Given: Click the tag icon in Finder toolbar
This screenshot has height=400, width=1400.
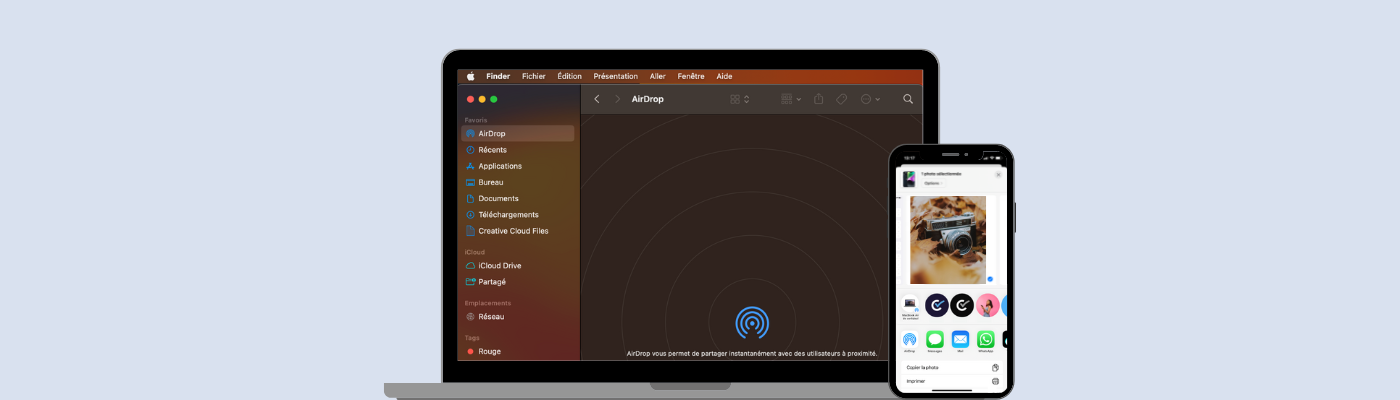Looking at the screenshot, I should click(842, 99).
